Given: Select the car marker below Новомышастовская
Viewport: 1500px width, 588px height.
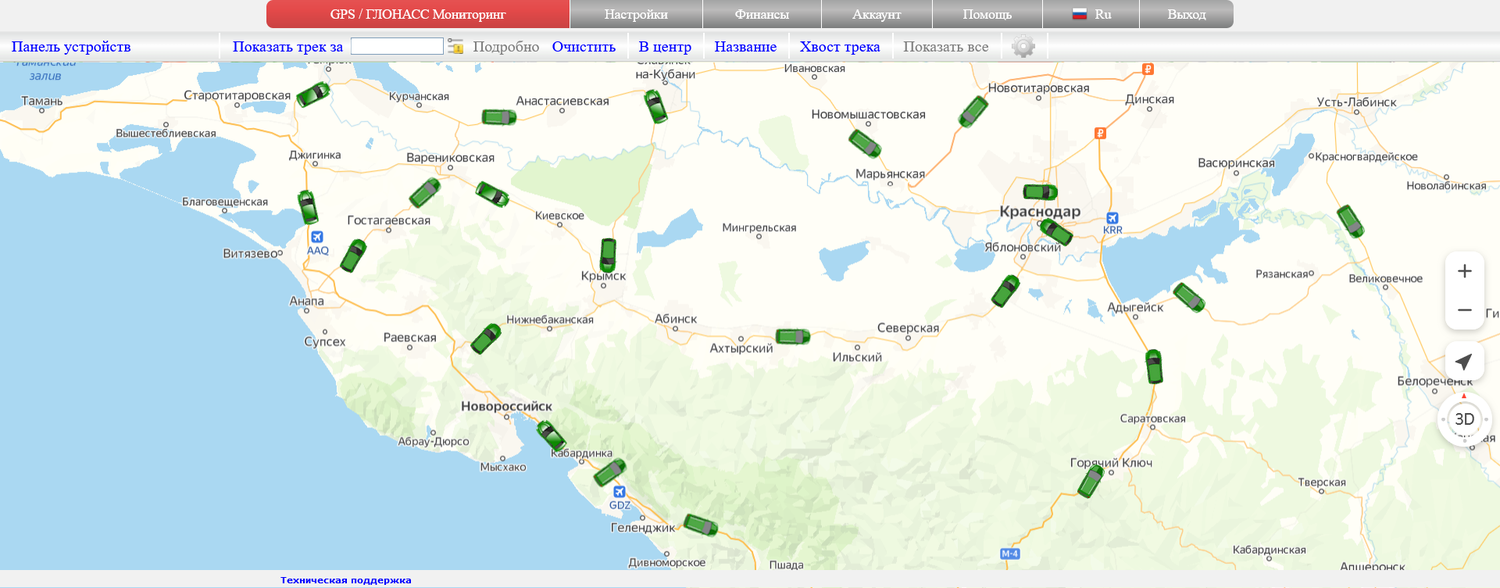Looking at the screenshot, I should click(865, 143).
